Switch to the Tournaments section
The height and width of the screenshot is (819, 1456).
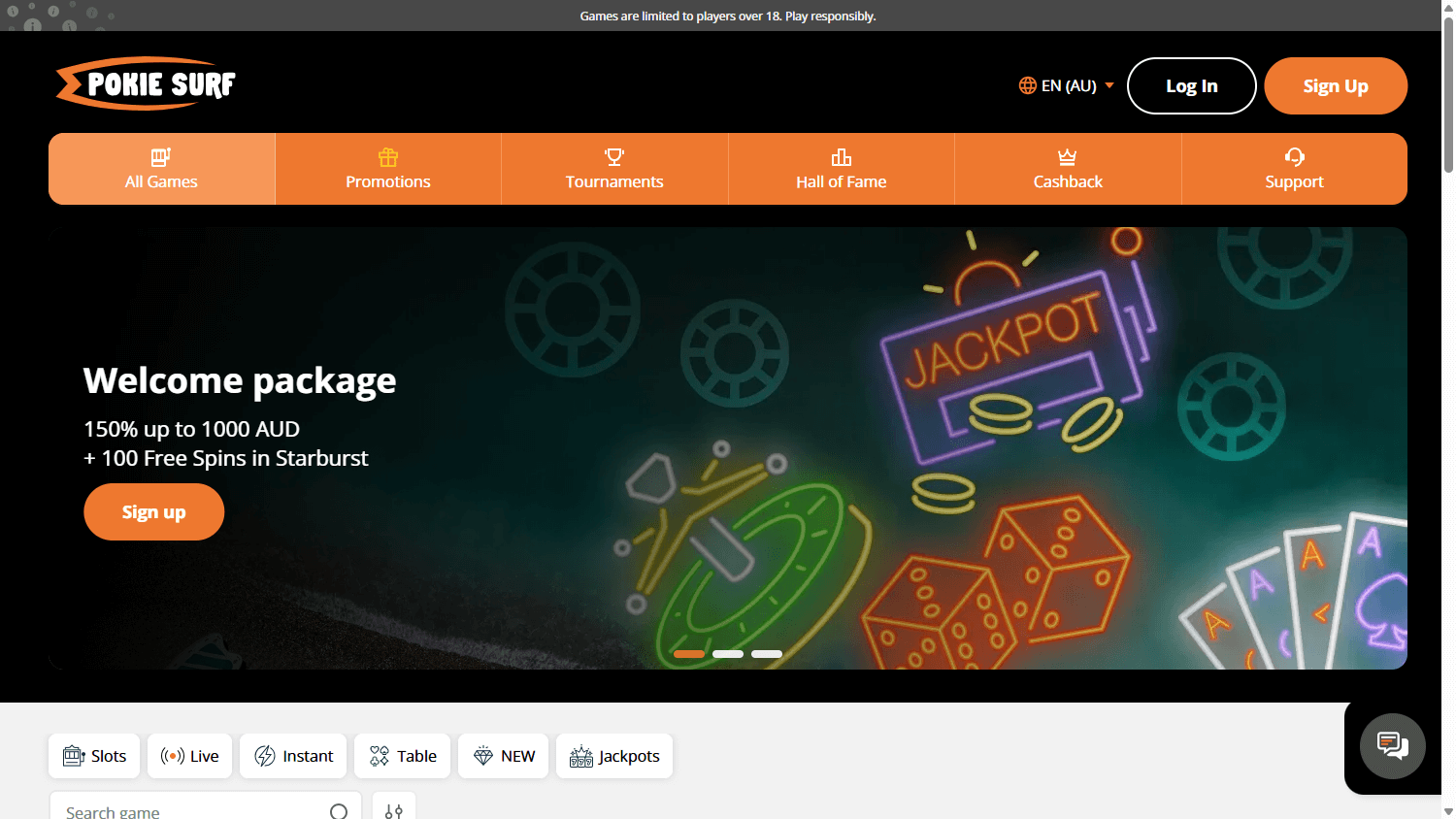tap(614, 169)
